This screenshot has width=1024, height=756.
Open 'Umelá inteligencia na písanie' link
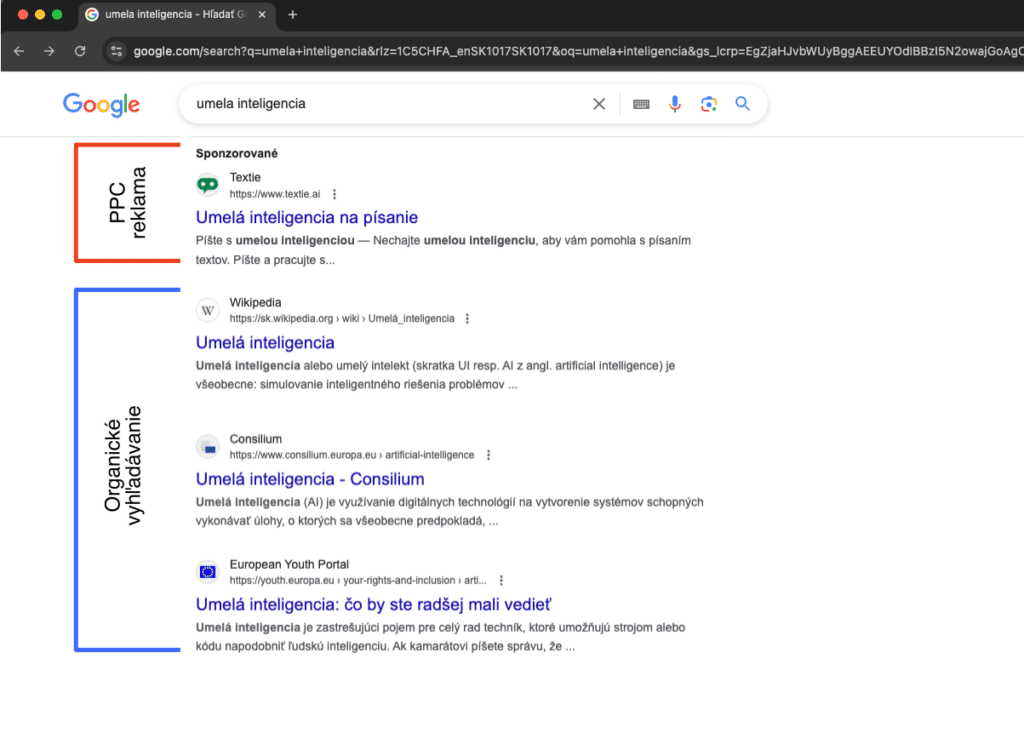(x=307, y=217)
